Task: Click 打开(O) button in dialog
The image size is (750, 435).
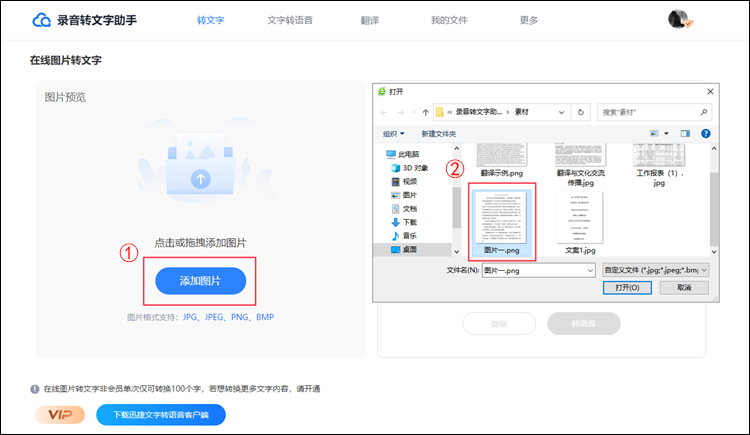Action: (627, 288)
